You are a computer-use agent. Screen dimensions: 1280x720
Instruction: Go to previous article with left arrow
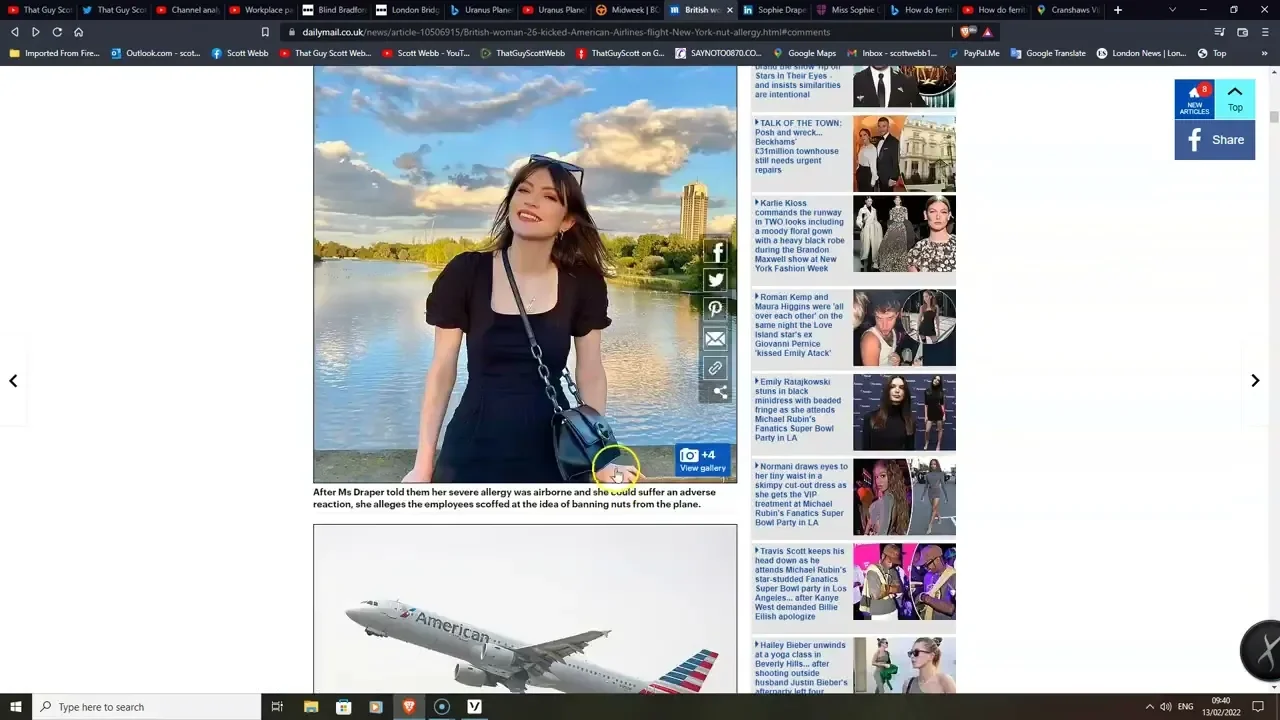[13, 380]
